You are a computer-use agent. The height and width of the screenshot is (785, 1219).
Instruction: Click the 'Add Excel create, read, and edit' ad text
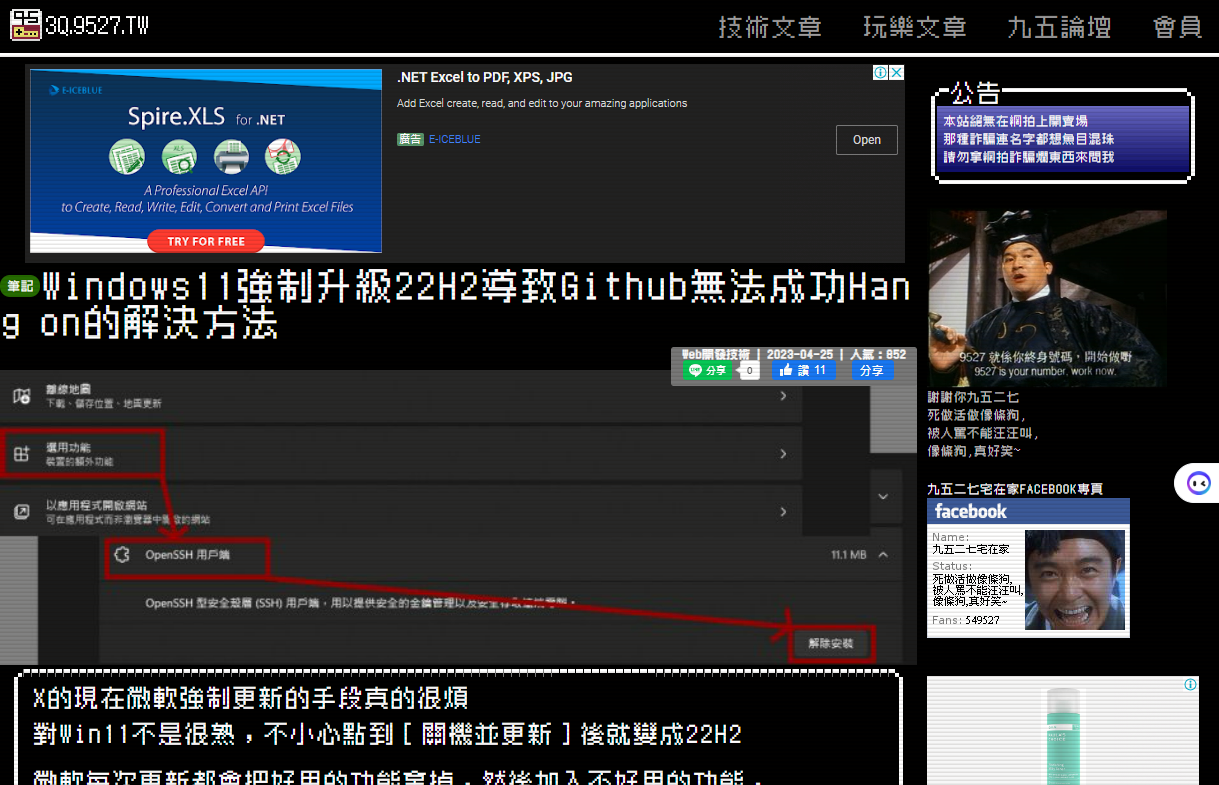(x=542, y=103)
